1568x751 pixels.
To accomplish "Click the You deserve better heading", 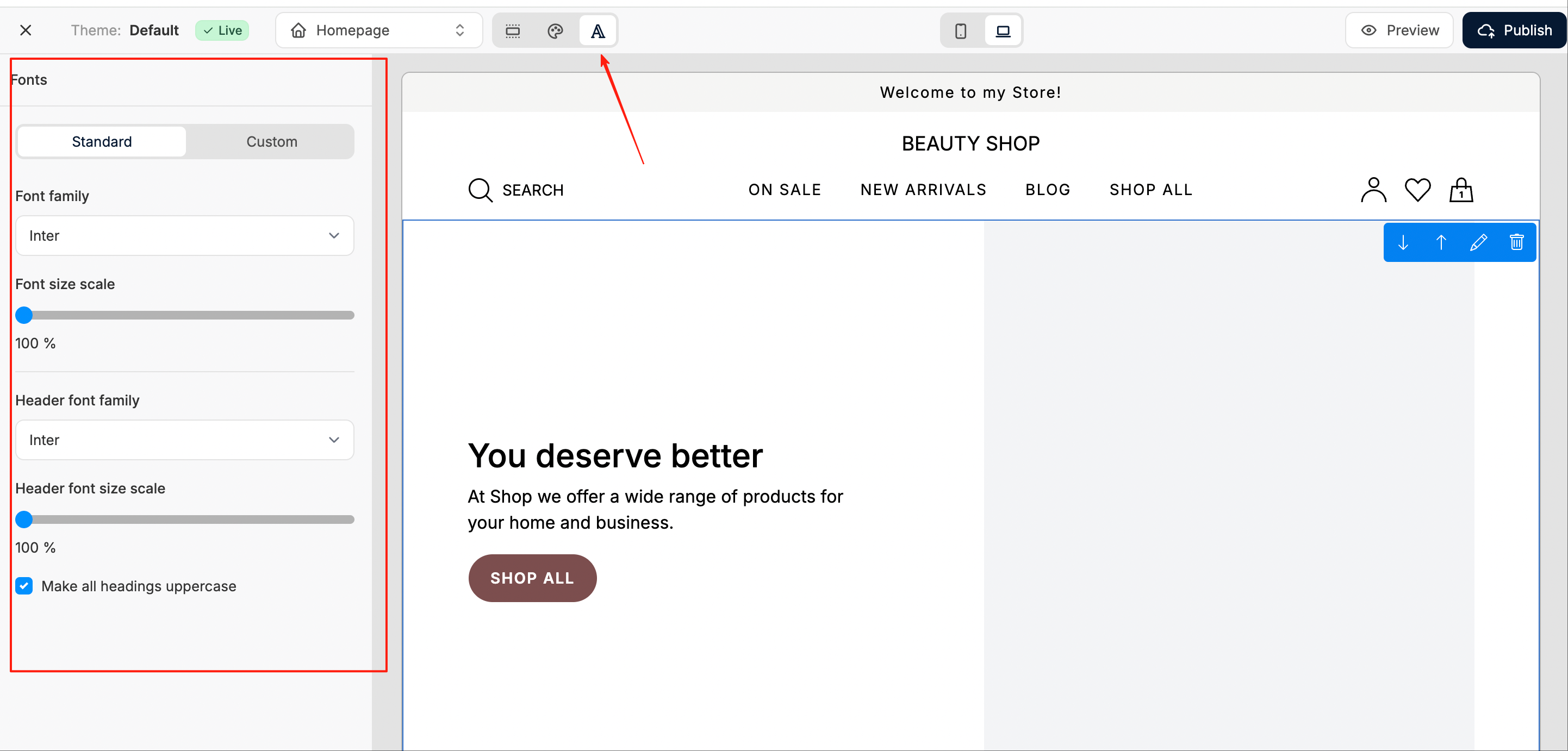I will coord(615,455).
